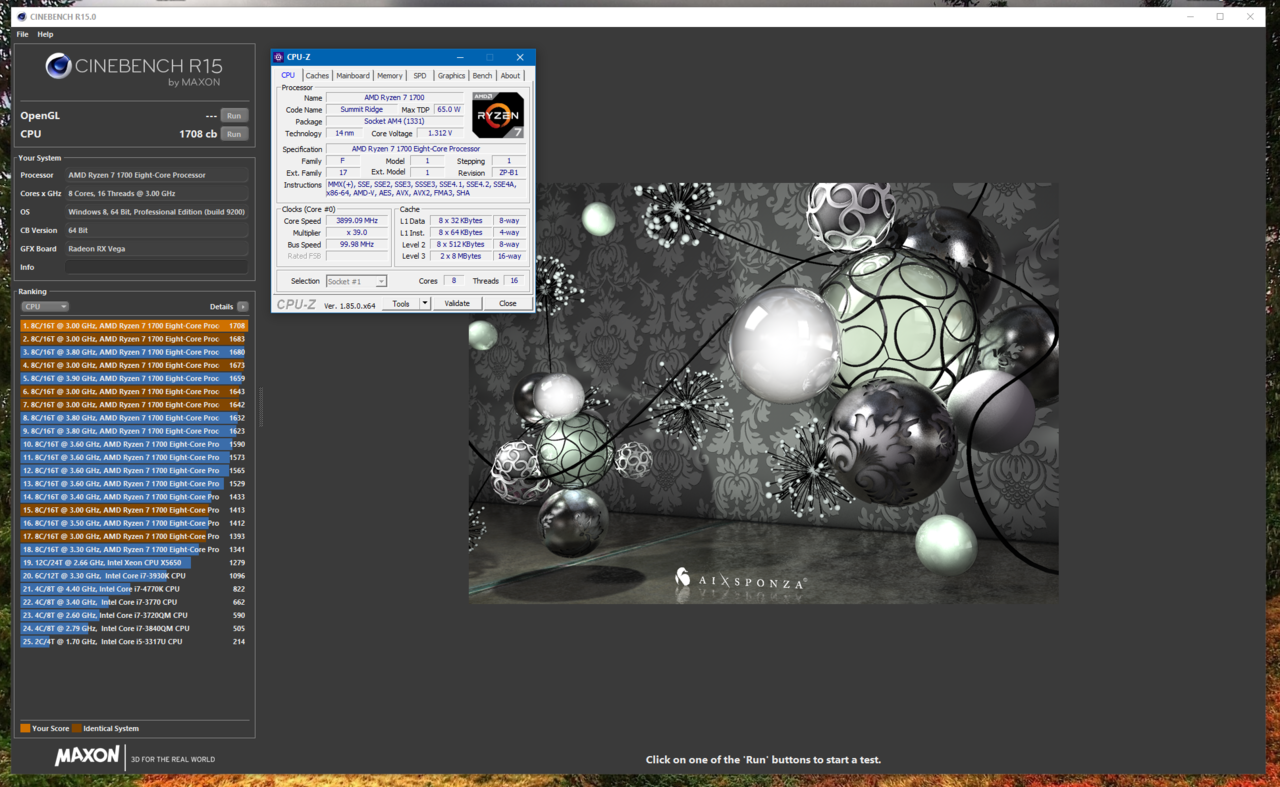Select the Graphics tab in CPU-Z
Image resolution: width=1280 pixels, height=787 pixels.
451,75
